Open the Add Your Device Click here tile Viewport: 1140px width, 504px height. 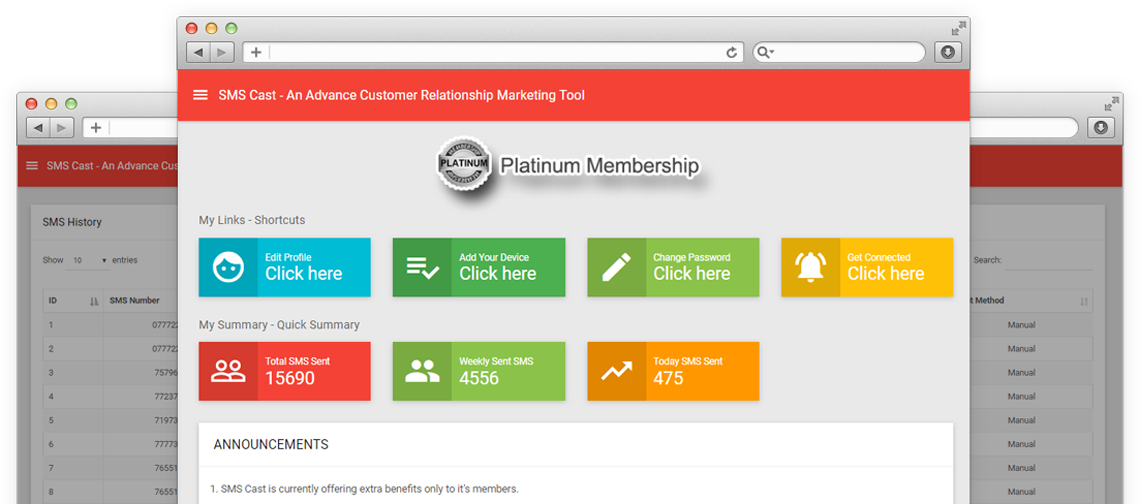point(478,267)
